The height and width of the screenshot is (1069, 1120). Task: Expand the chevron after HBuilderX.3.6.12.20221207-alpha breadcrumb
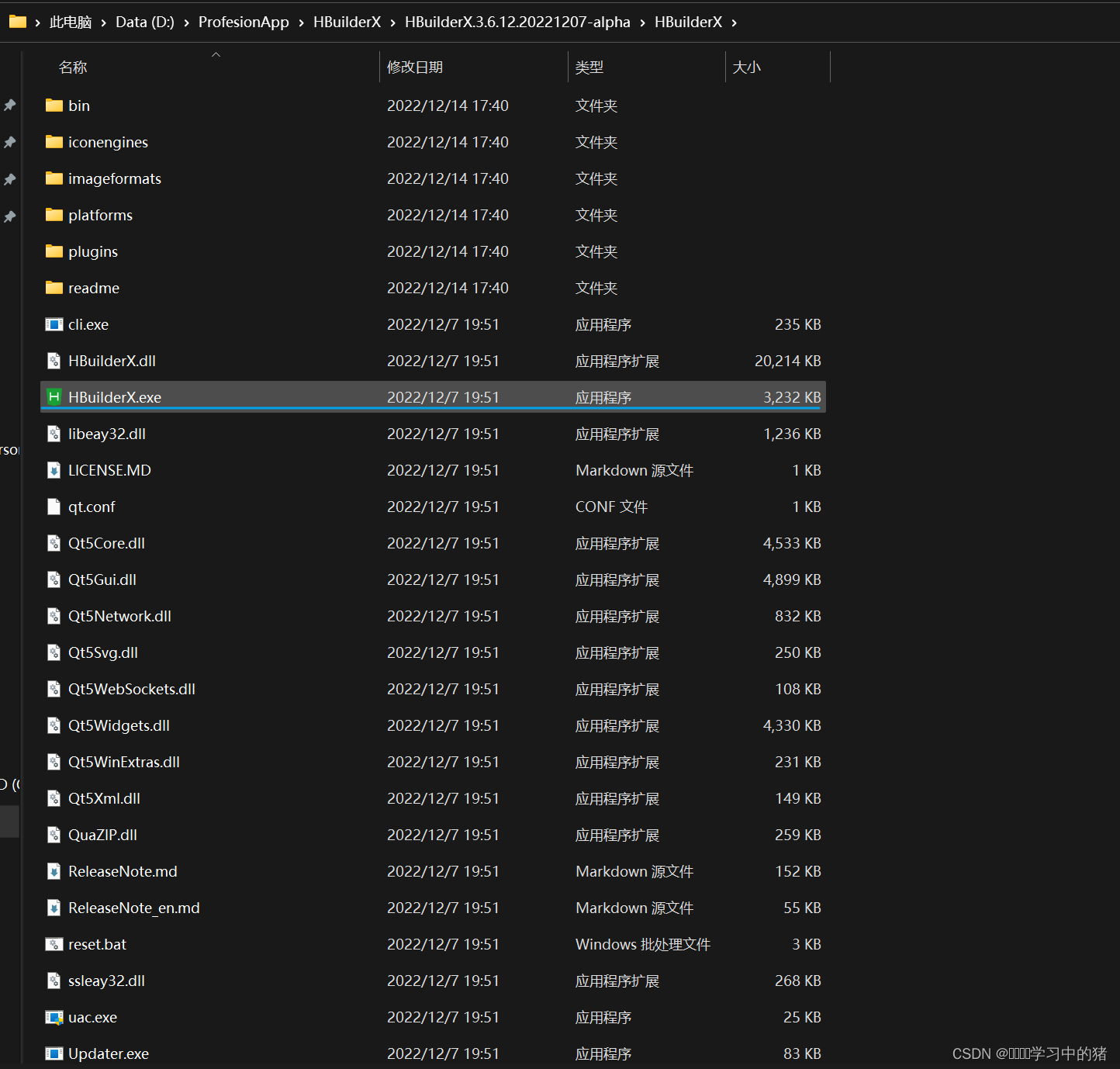click(x=642, y=22)
